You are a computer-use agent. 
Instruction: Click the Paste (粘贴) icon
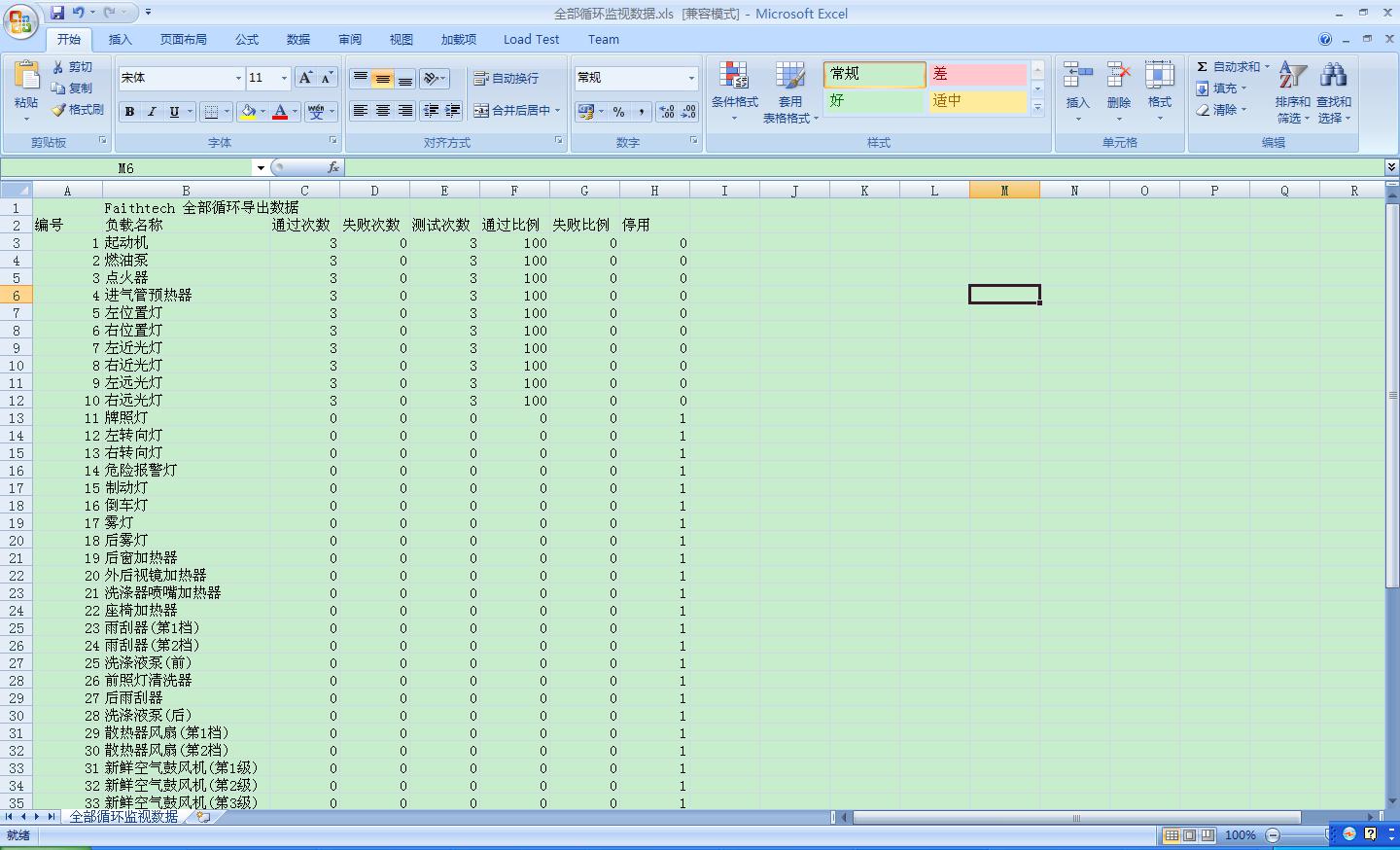click(x=26, y=78)
